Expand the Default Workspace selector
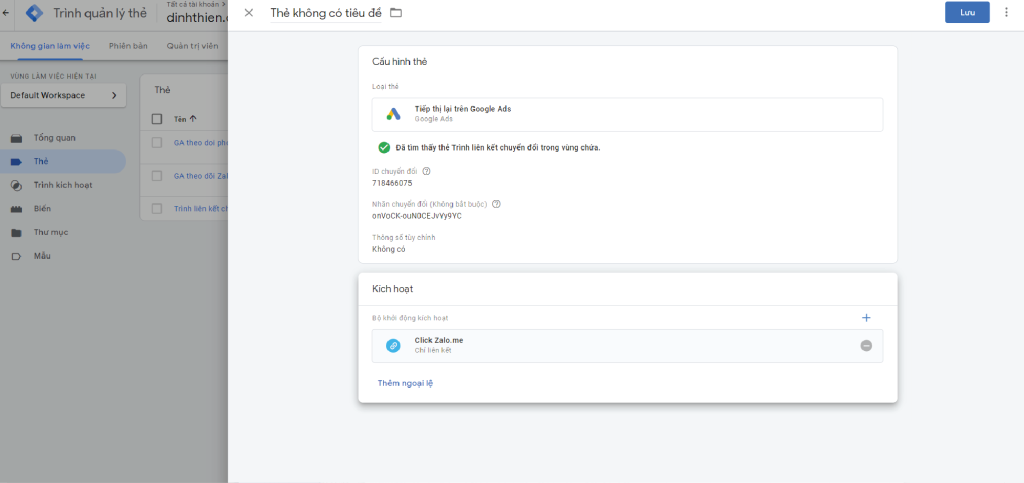This screenshot has width=1024, height=483. 64,95
